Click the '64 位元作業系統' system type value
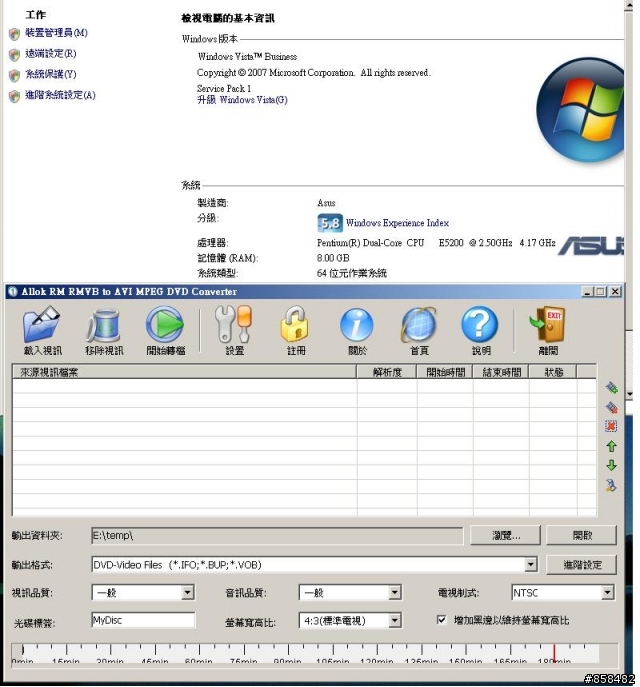 [x=352, y=273]
